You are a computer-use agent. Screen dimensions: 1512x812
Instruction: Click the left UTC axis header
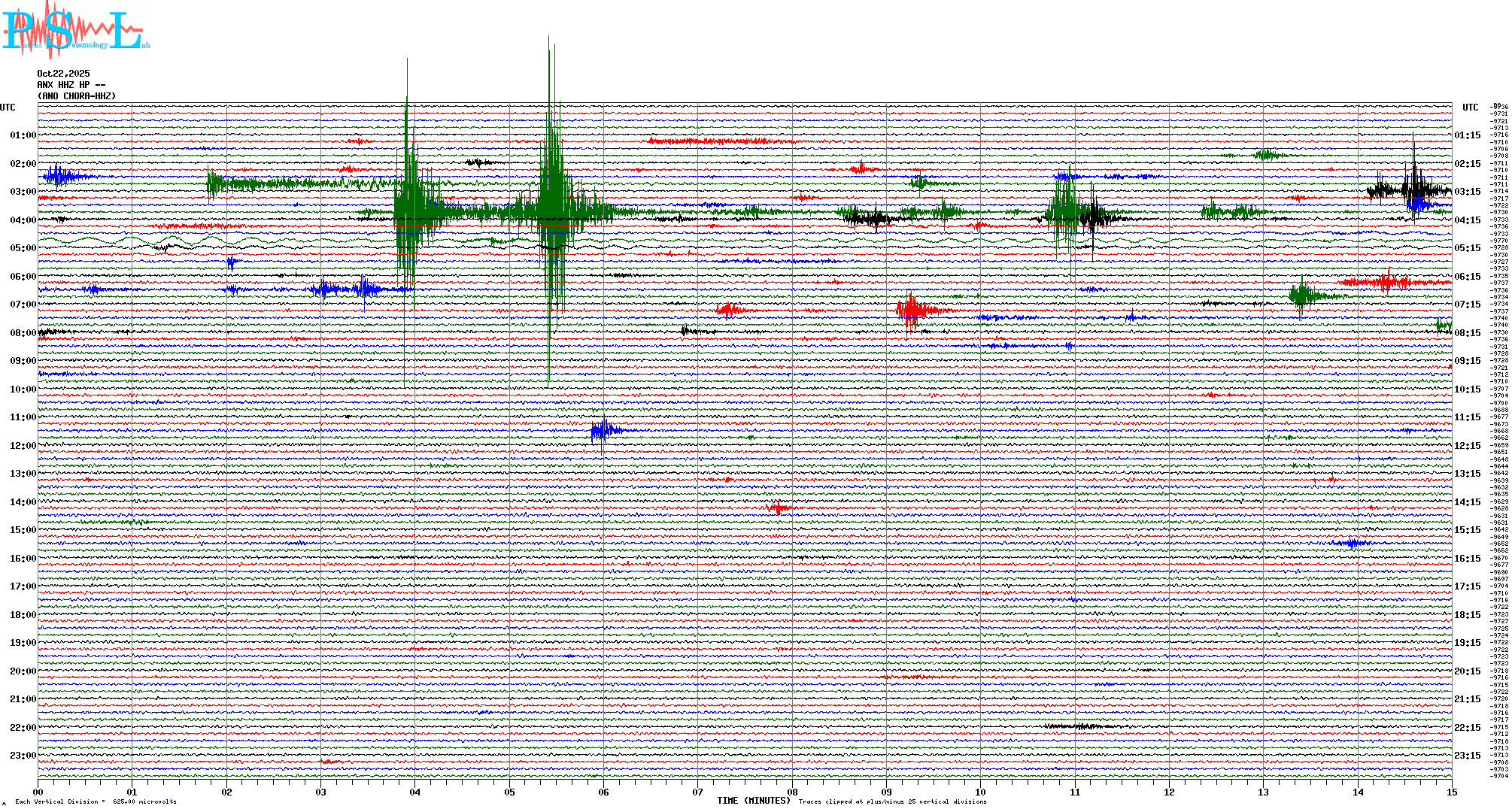point(8,108)
